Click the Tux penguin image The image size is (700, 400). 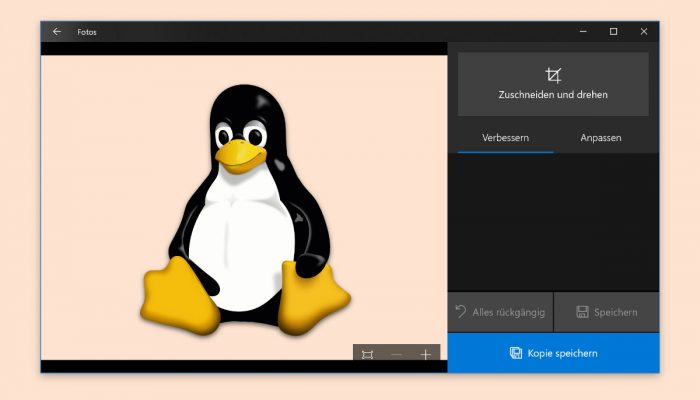point(245,210)
